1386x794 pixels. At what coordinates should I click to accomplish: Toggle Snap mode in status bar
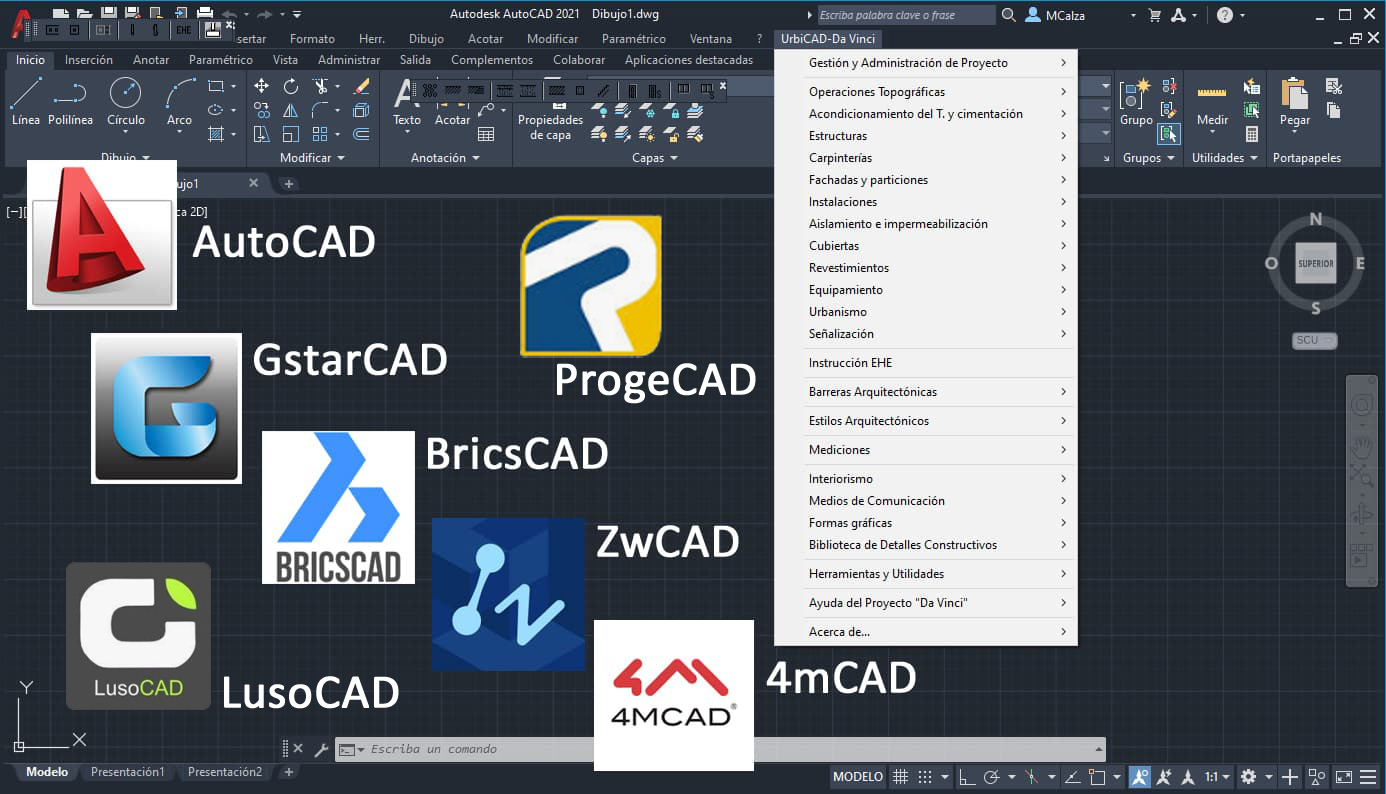point(925,777)
